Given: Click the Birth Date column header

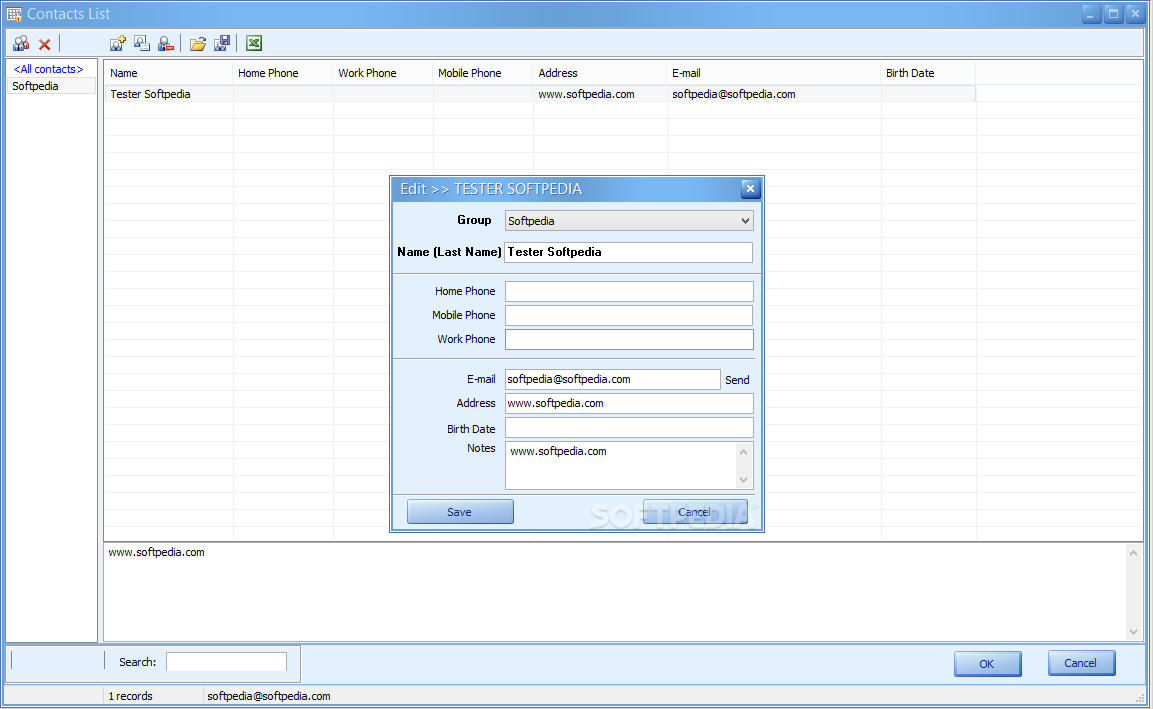Looking at the screenshot, I should 928,73.
